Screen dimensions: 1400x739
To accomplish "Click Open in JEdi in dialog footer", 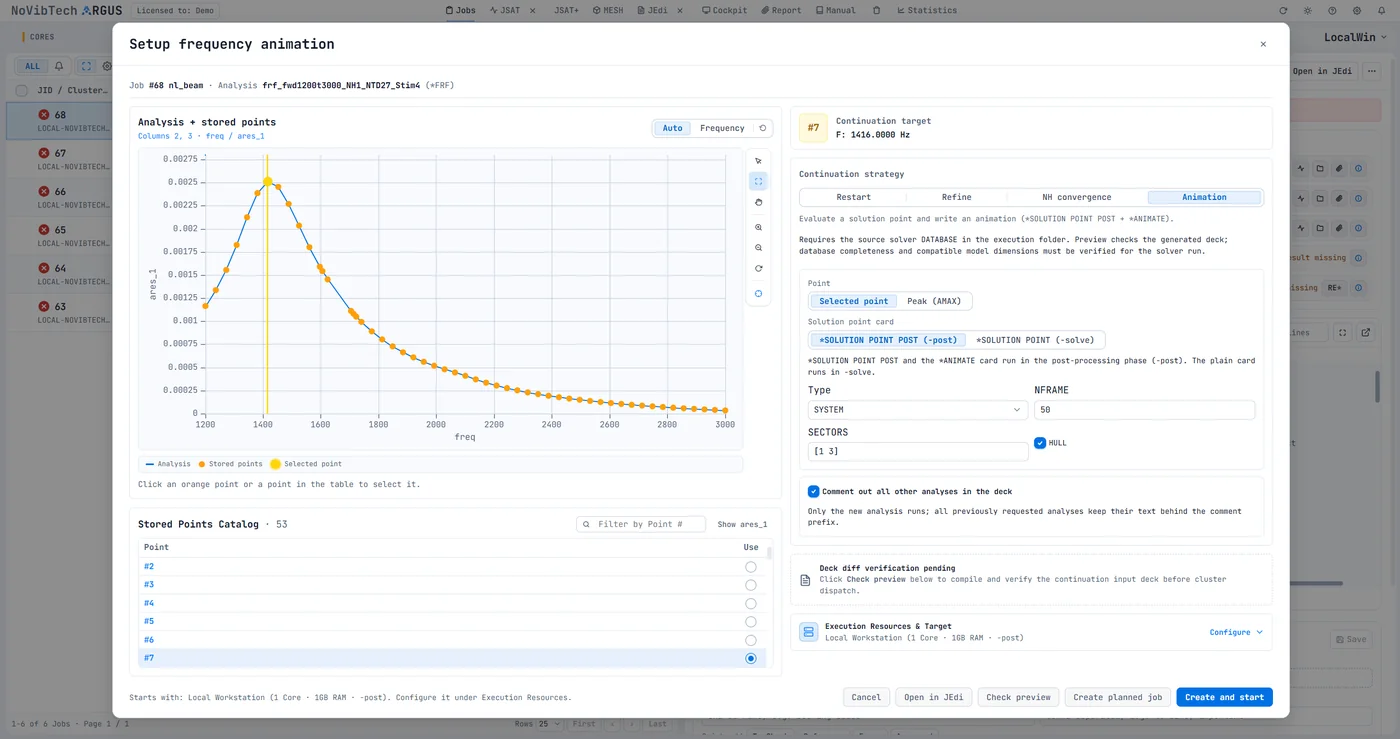I will click(934, 697).
